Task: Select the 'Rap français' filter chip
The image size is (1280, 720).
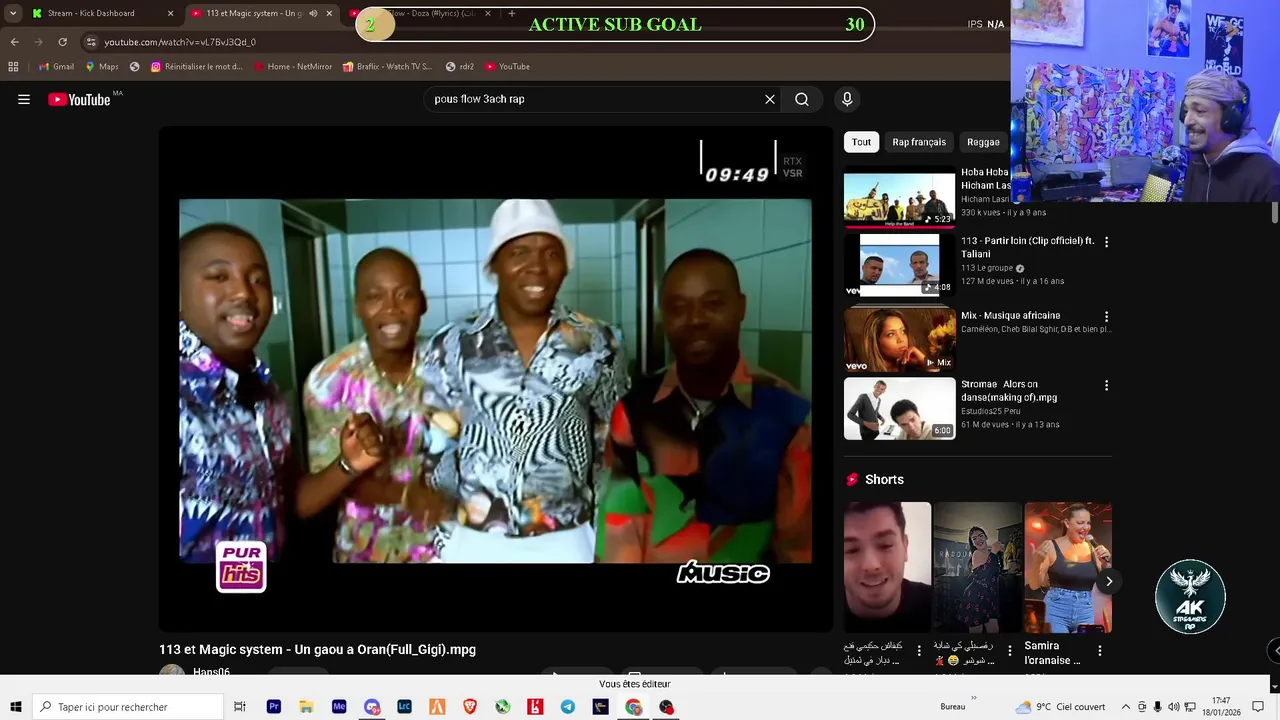Action: [x=919, y=142]
